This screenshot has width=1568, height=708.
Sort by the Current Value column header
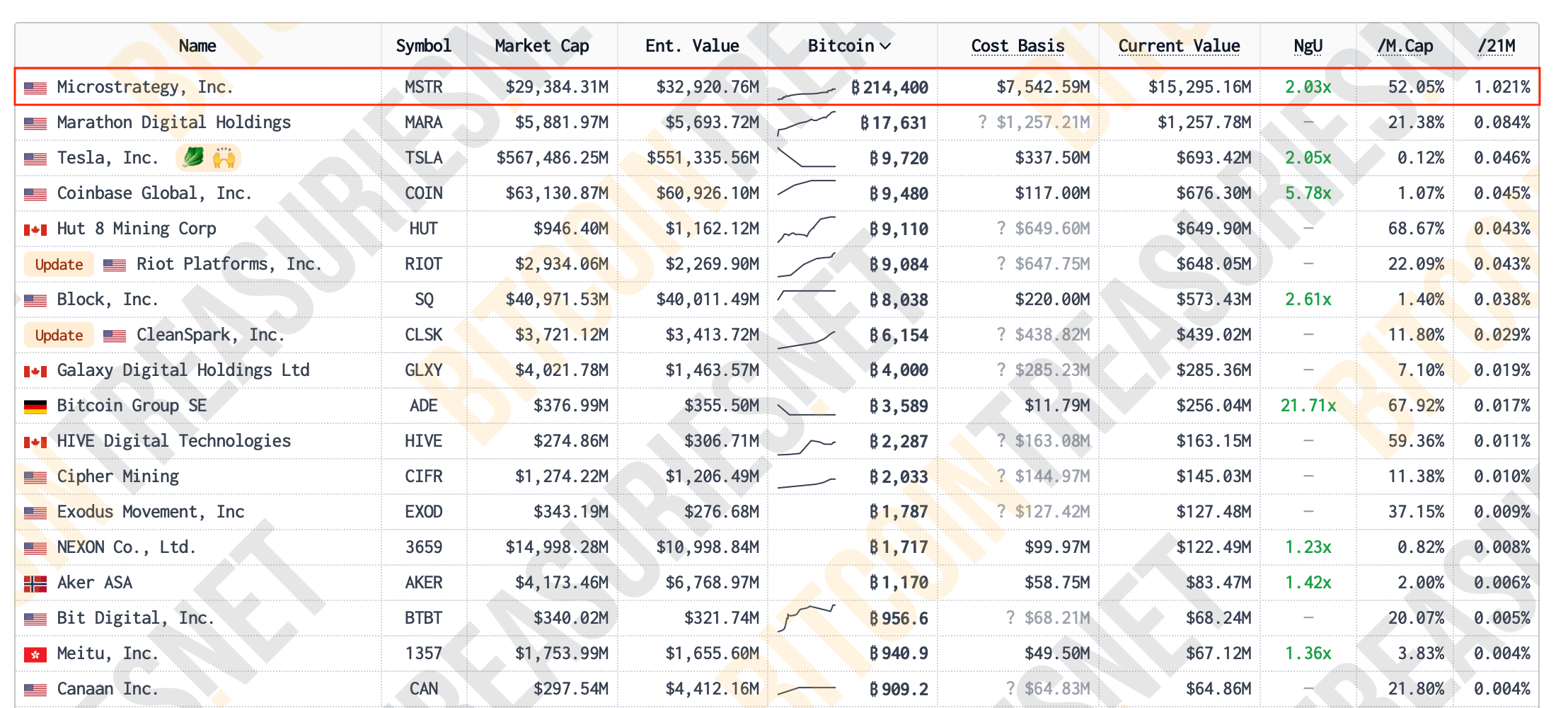click(x=1179, y=46)
